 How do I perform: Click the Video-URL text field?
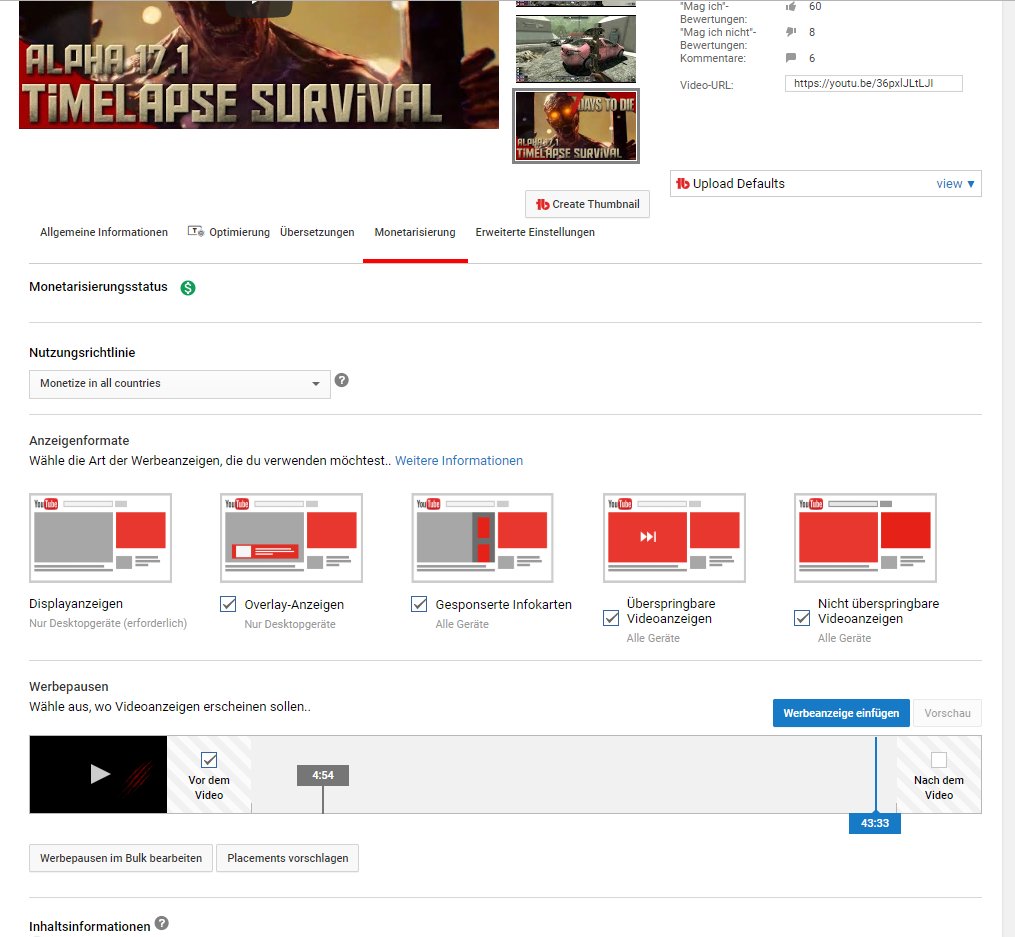click(x=873, y=83)
